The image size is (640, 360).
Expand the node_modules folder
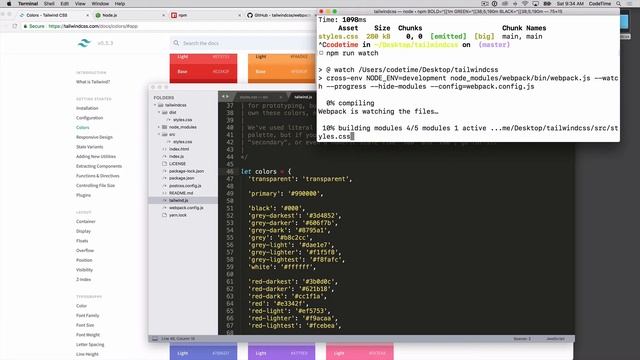coord(159,127)
